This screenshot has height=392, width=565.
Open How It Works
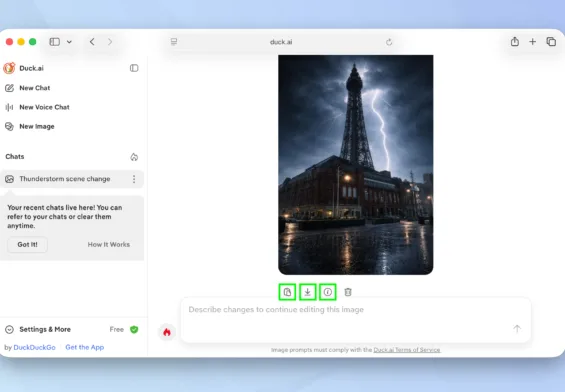[x=109, y=245]
